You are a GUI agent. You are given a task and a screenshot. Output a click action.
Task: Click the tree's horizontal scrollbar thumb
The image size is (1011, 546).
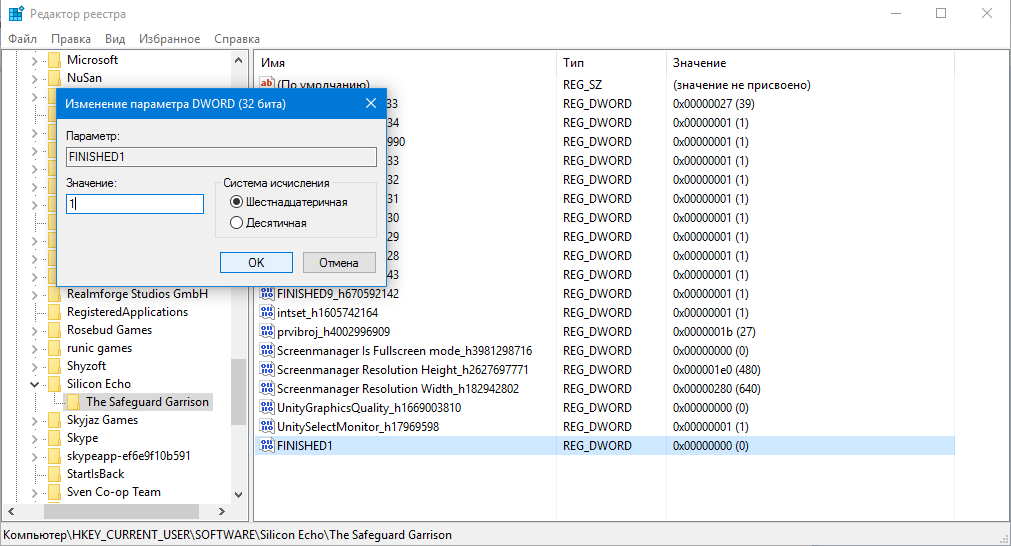[121, 511]
